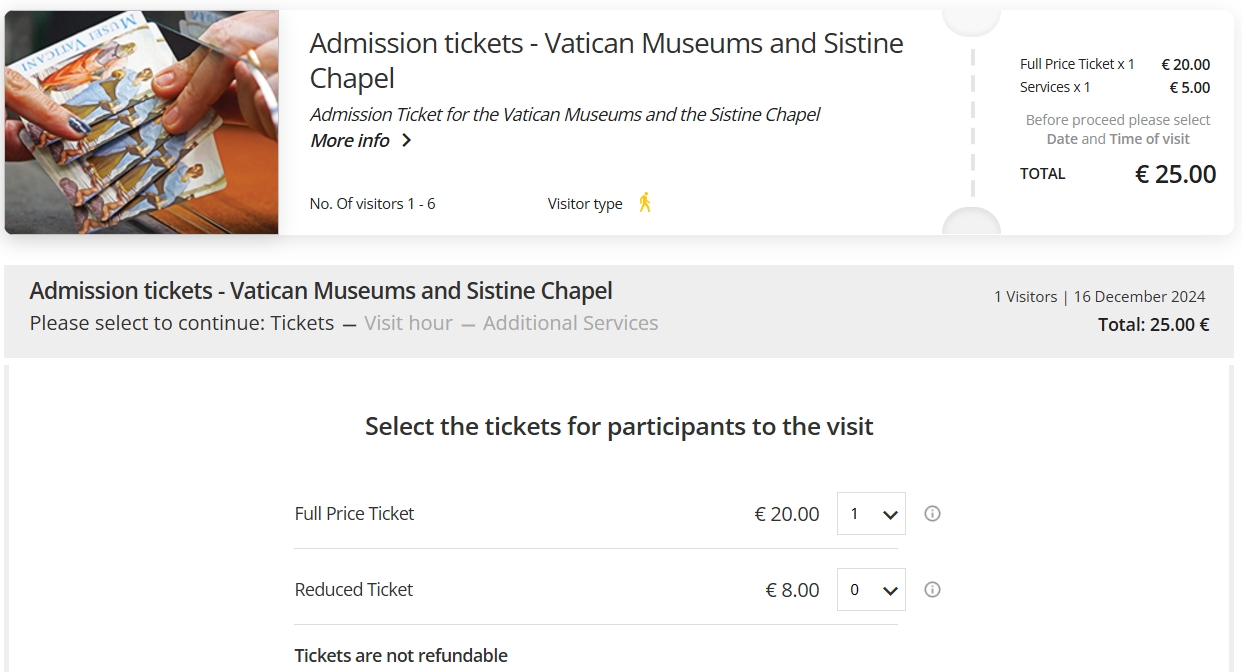
Task: Click the Full Price Ticket x 1 summary line
Action: 1115,64
